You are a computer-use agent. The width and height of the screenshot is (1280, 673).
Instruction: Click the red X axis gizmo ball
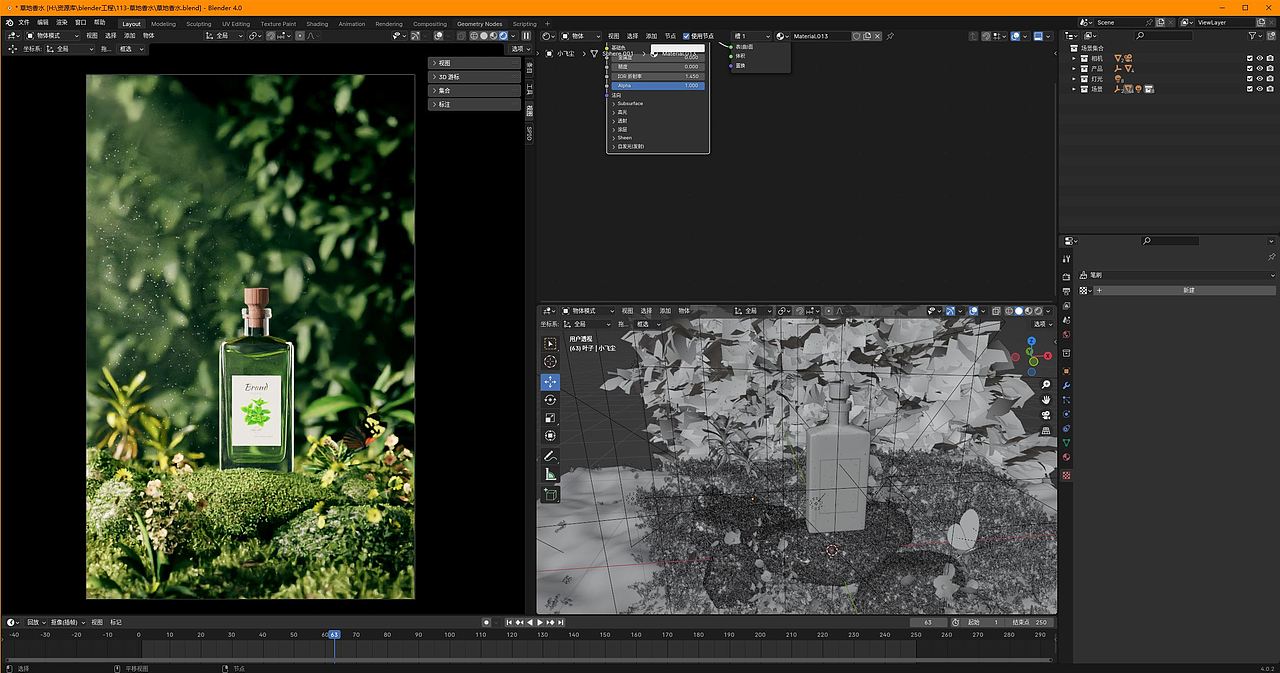tap(1048, 354)
